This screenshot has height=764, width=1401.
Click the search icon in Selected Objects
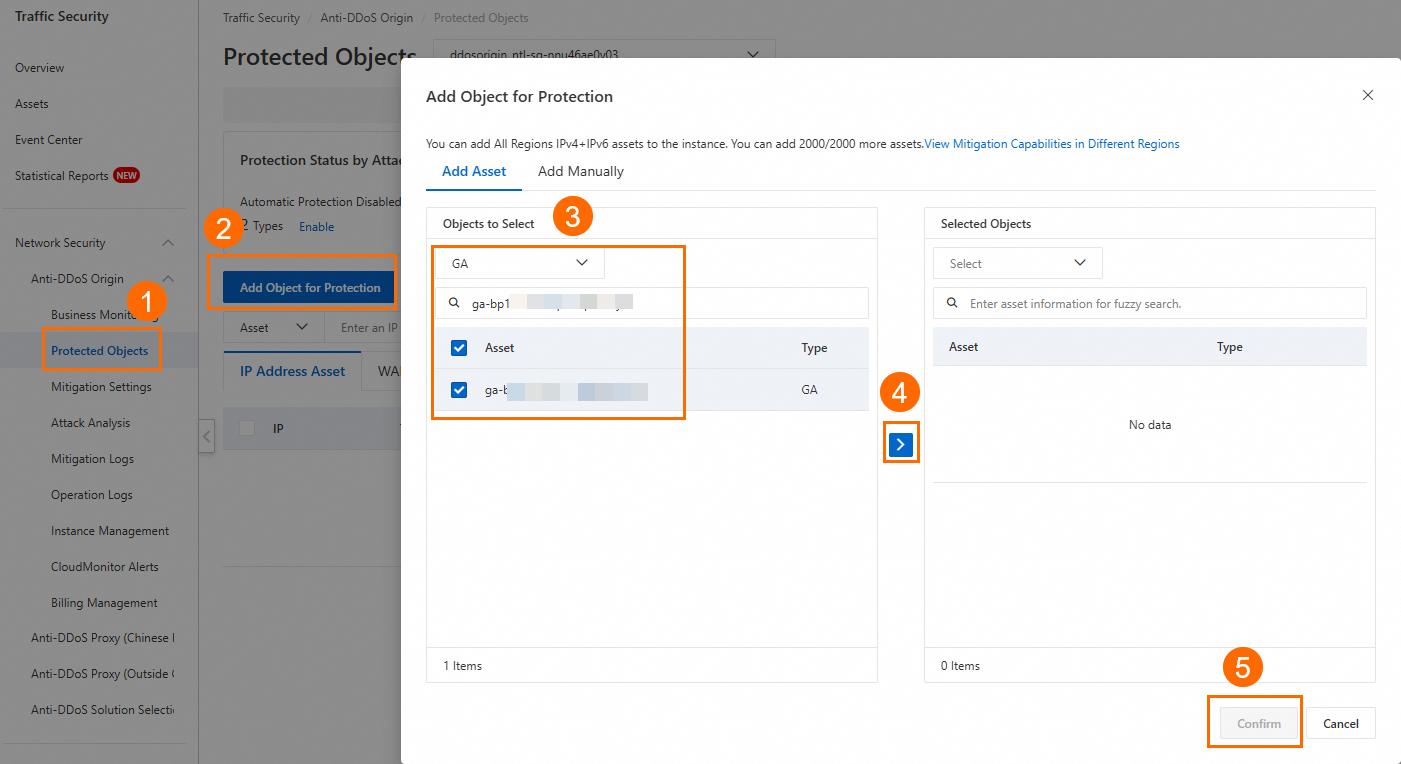pyautogui.click(x=952, y=303)
